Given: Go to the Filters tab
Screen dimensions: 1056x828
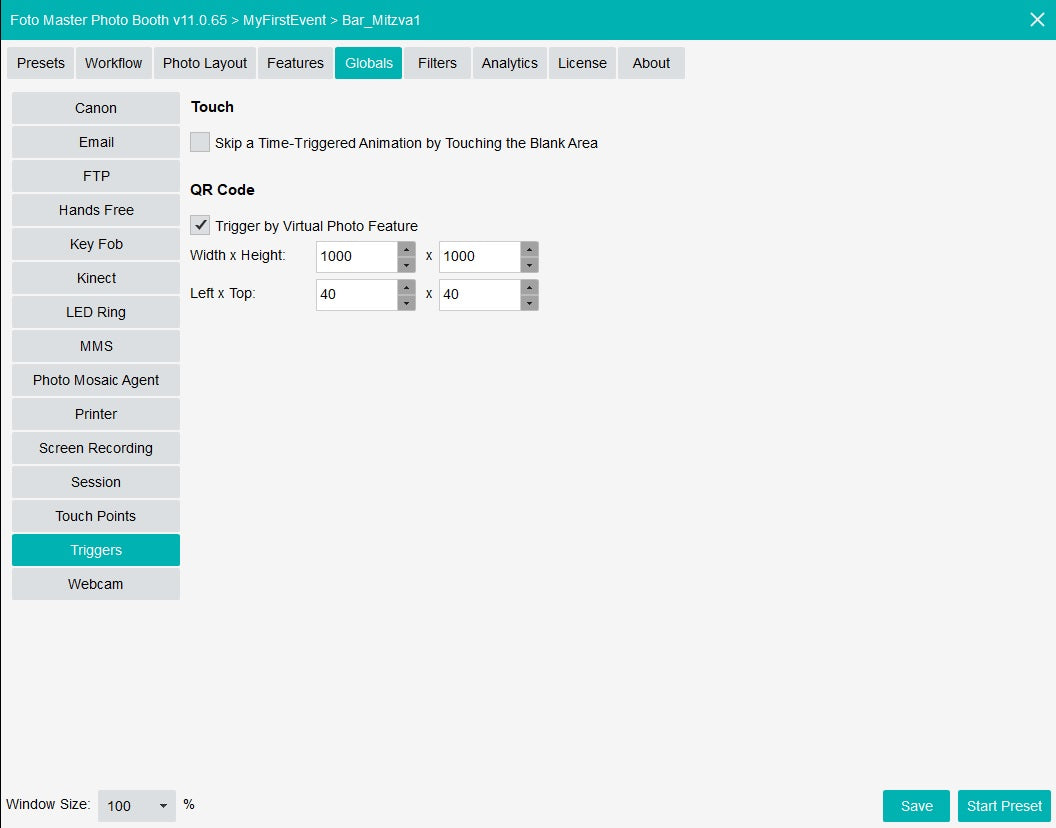Looking at the screenshot, I should [437, 63].
